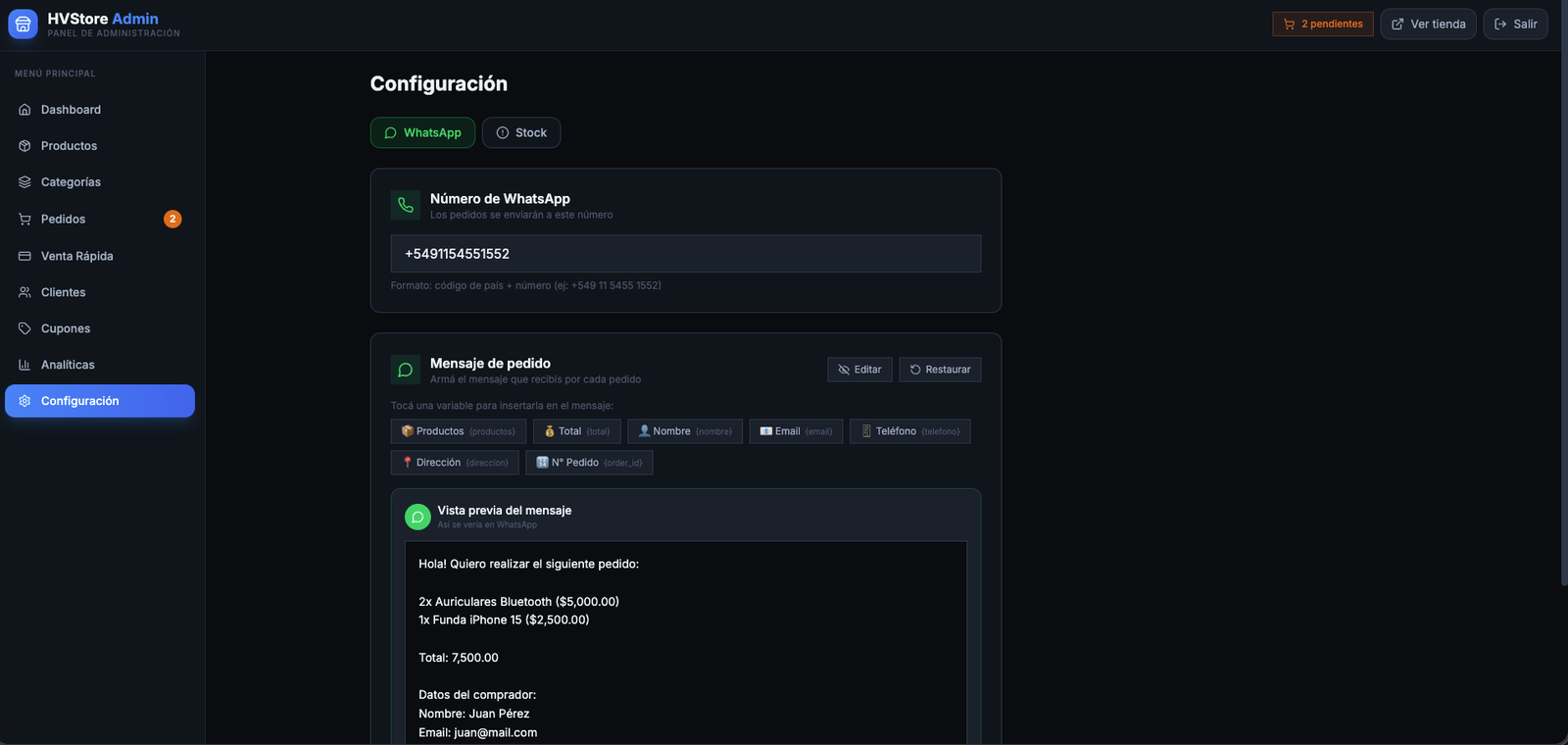Viewport: 1568px width, 745px height.
Task: Click the WhatsApp number input field
Action: pos(686,254)
